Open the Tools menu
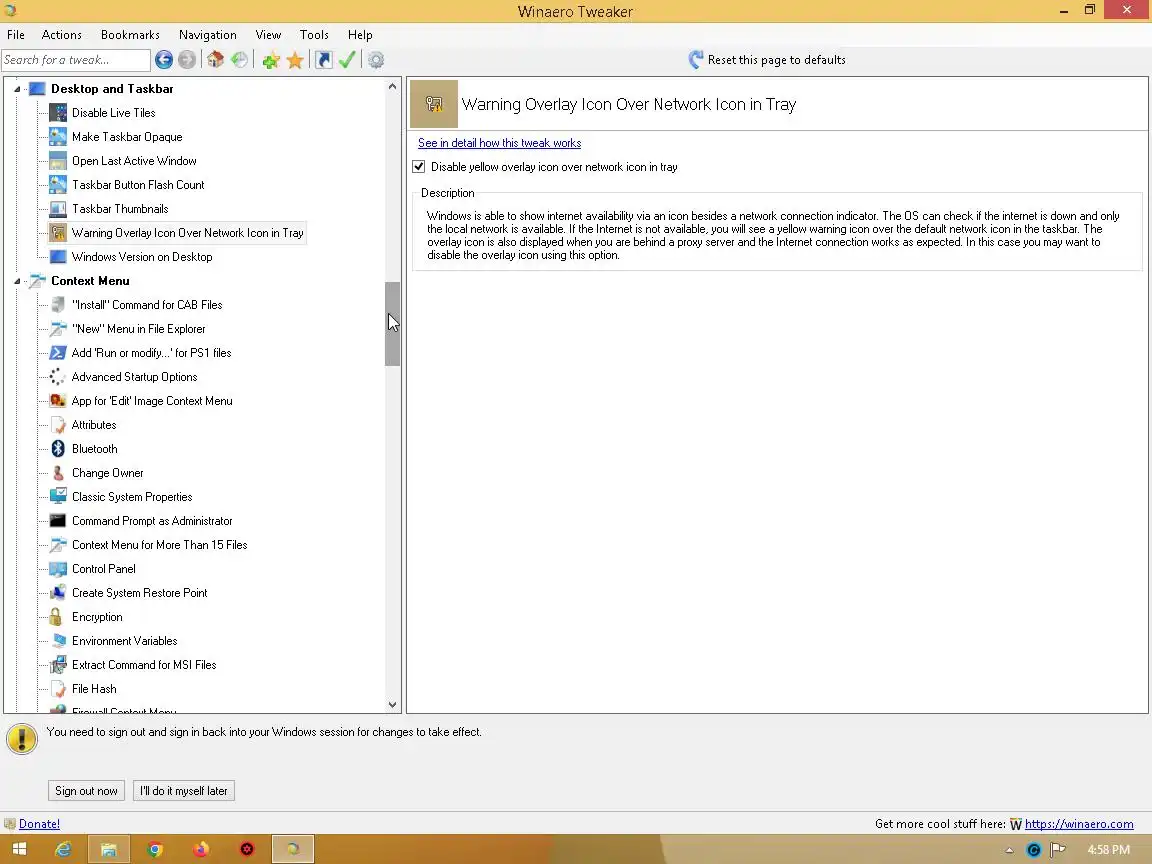 [x=314, y=35]
